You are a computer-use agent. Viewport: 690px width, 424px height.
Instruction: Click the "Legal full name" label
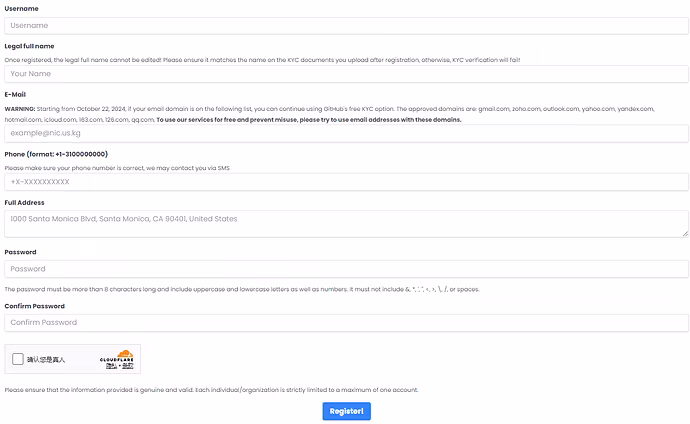coord(29,46)
